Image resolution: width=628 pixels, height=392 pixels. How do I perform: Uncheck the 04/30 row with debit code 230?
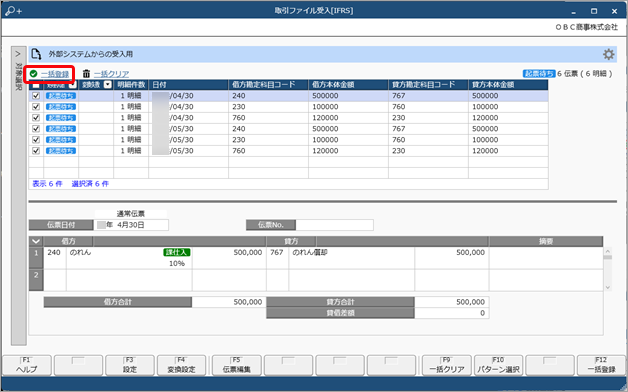36,107
